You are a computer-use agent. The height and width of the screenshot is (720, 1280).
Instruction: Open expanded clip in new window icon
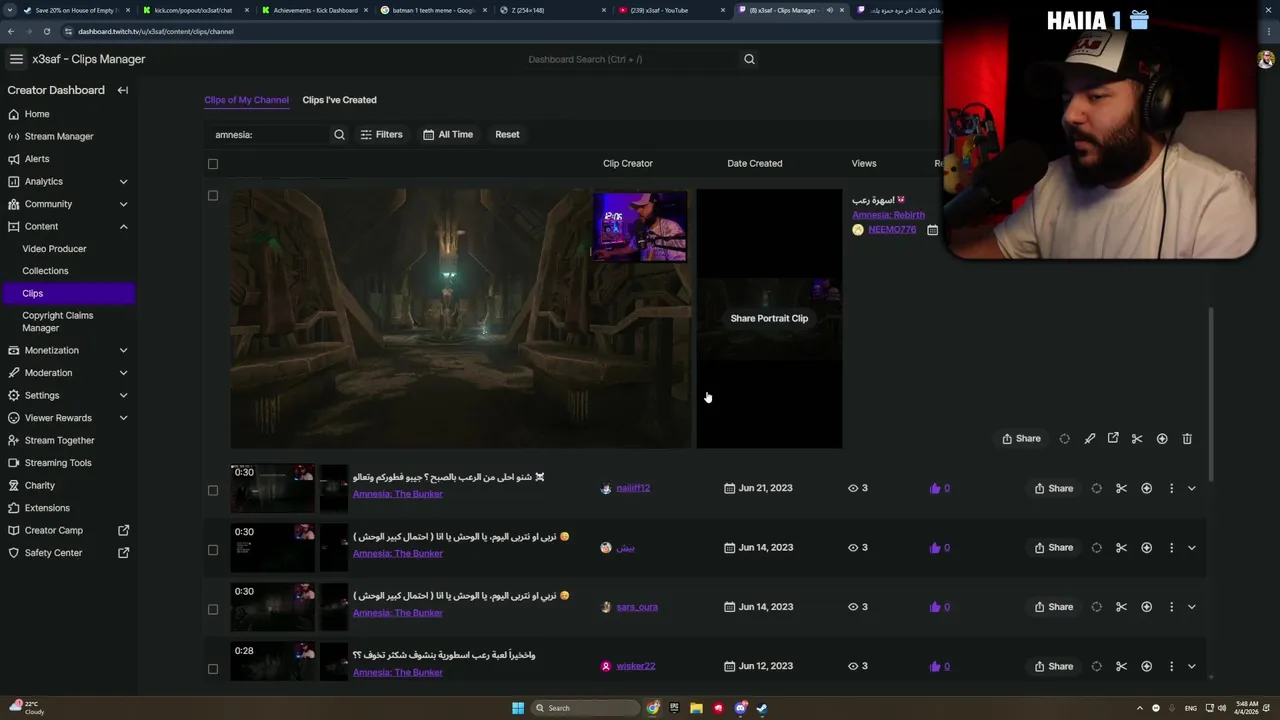1113,438
